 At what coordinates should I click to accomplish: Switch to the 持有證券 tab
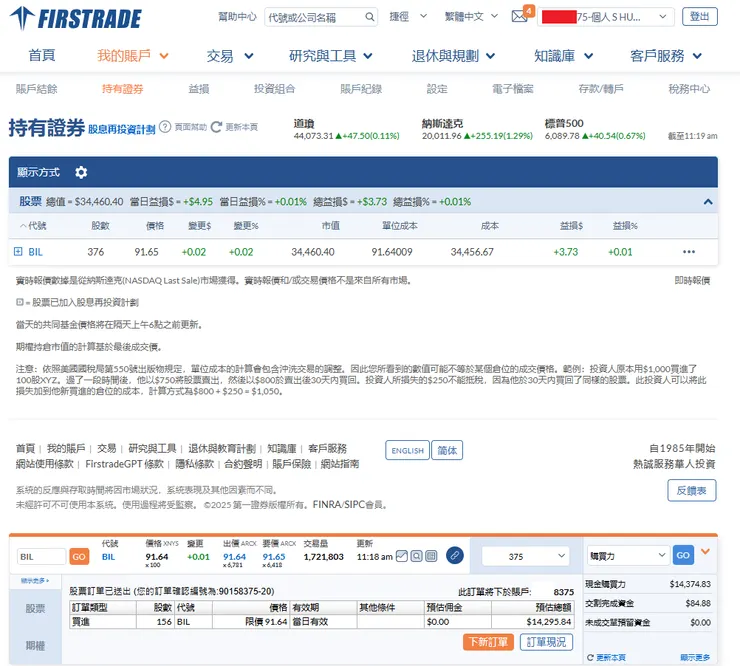pos(122,89)
